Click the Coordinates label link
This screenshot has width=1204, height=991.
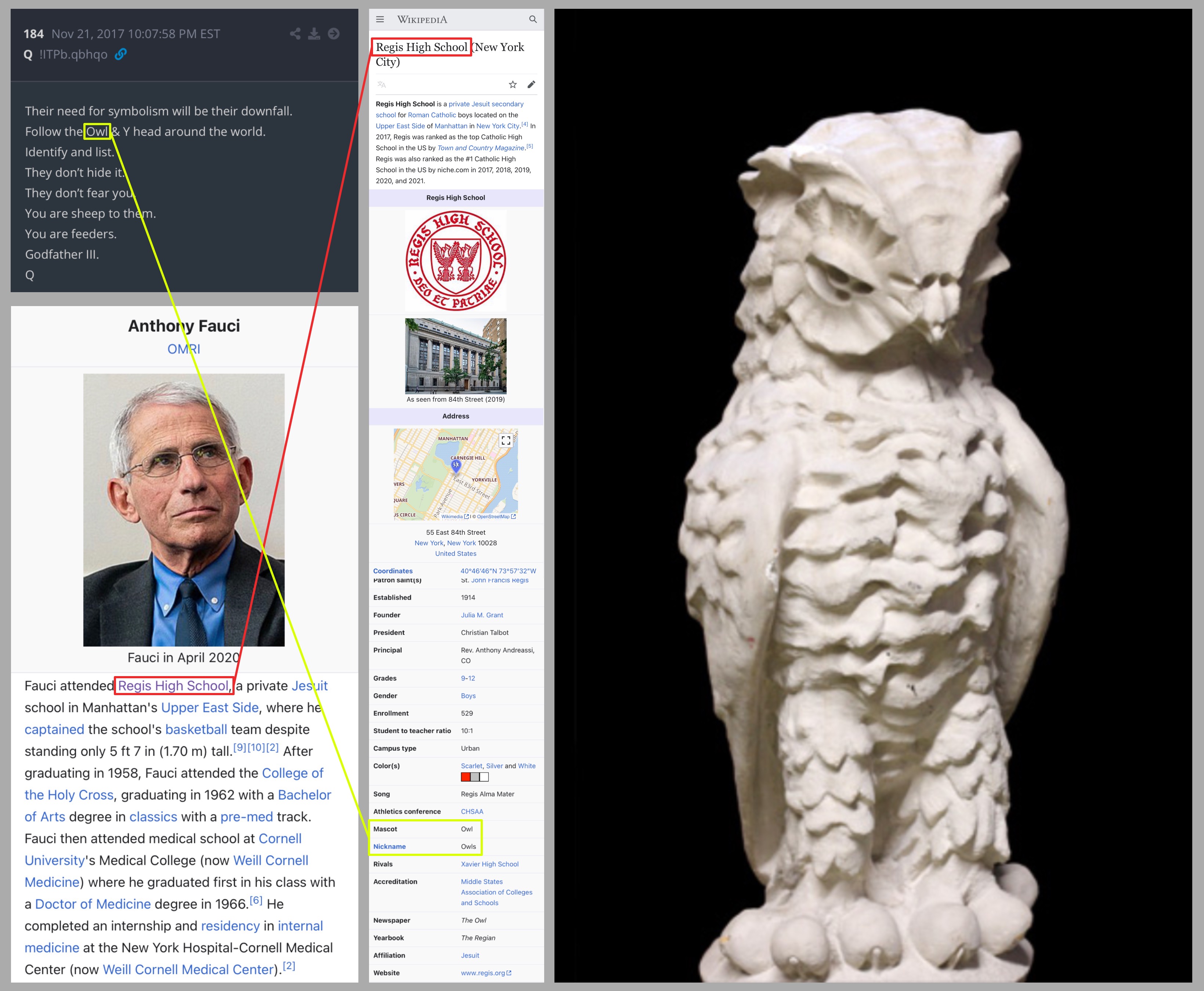tap(393, 571)
